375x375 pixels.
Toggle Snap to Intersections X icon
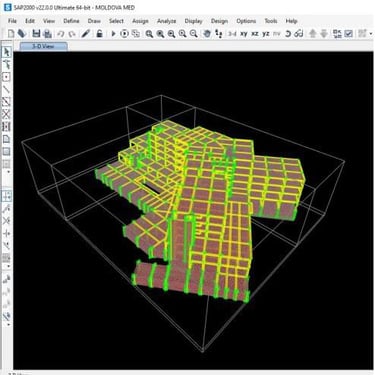[x=7, y=221]
